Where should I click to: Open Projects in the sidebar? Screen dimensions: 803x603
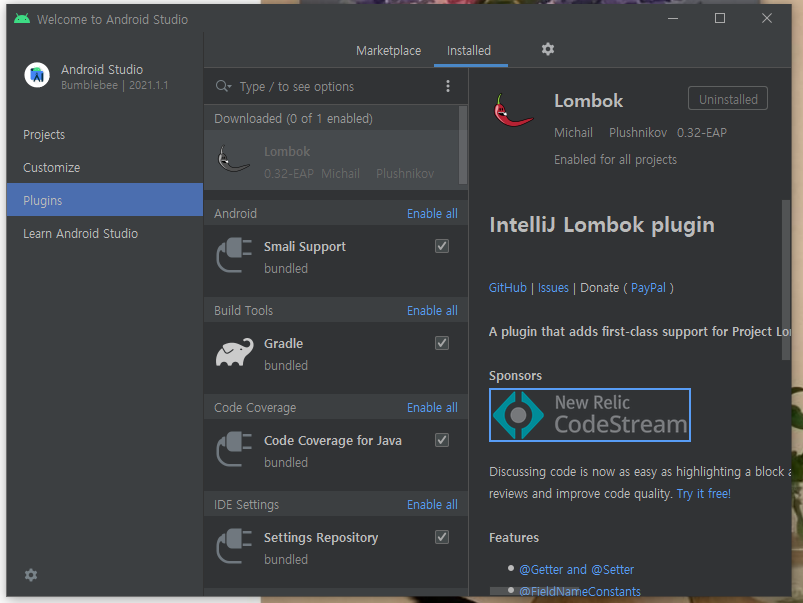pos(105,135)
